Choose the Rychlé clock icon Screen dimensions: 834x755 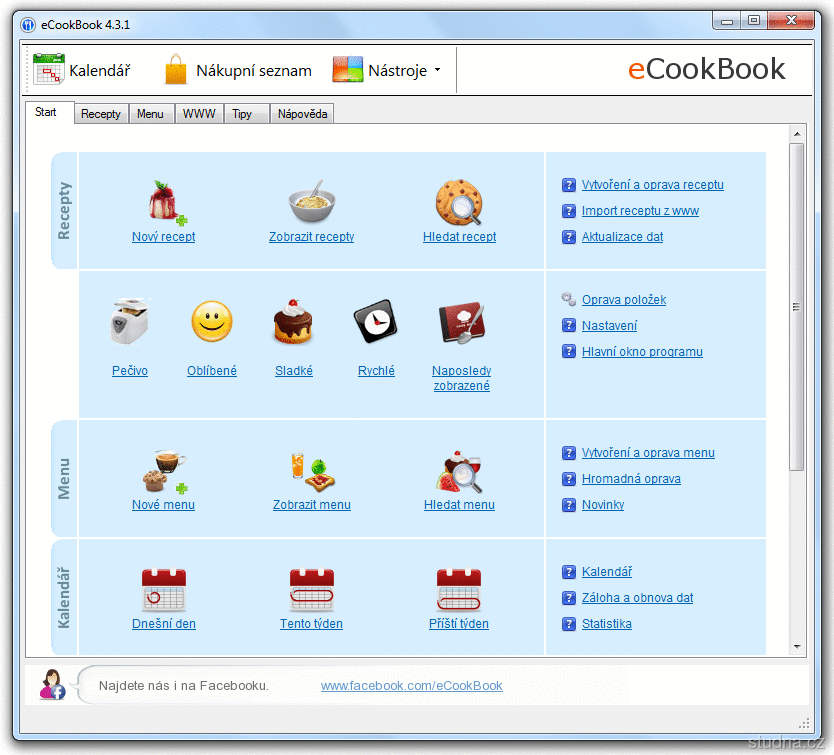pyautogui.click(x=376, y=321)
